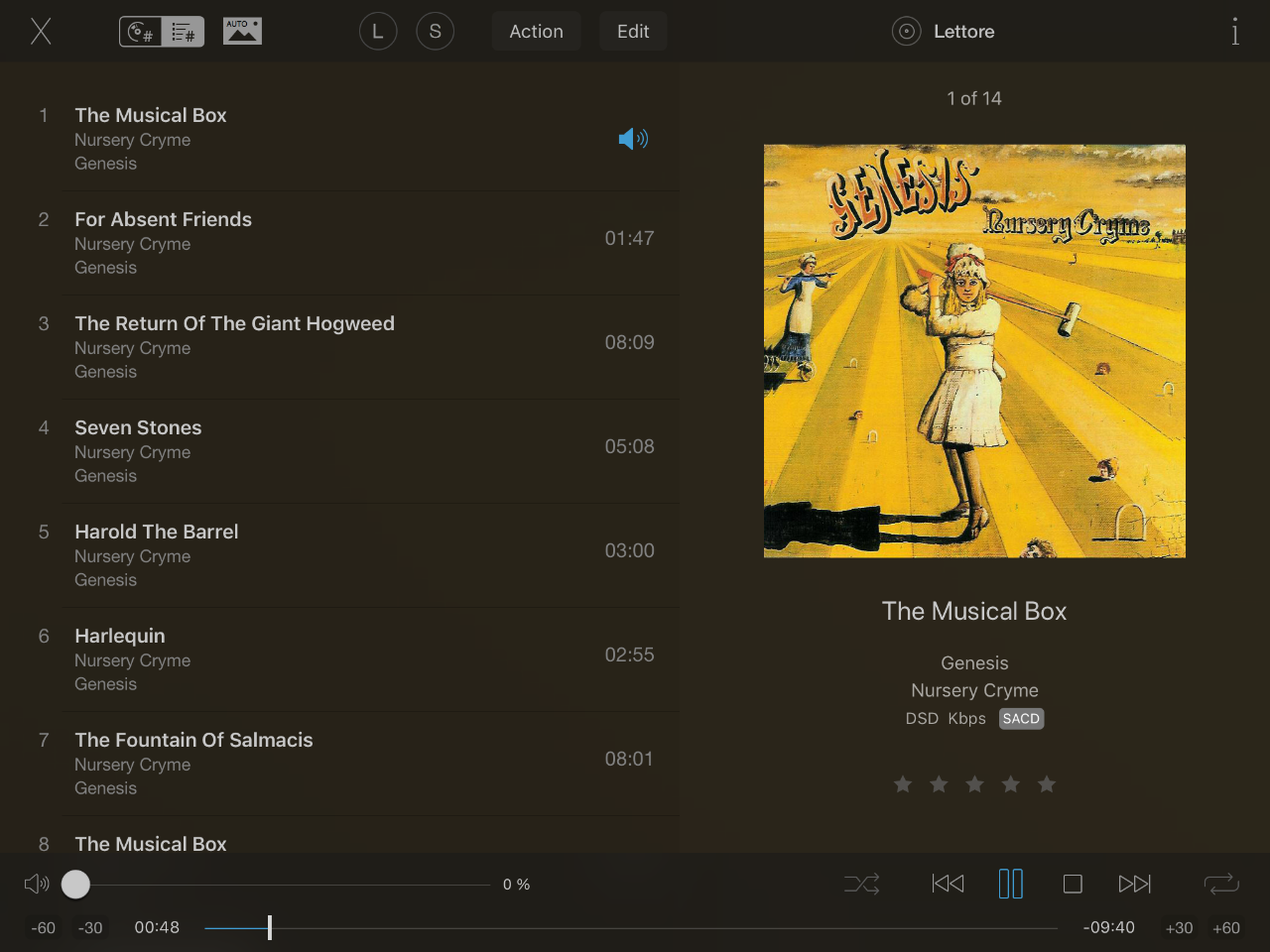
Task: Click the playback position marker on the seek bar
Action: click(269, 928)
